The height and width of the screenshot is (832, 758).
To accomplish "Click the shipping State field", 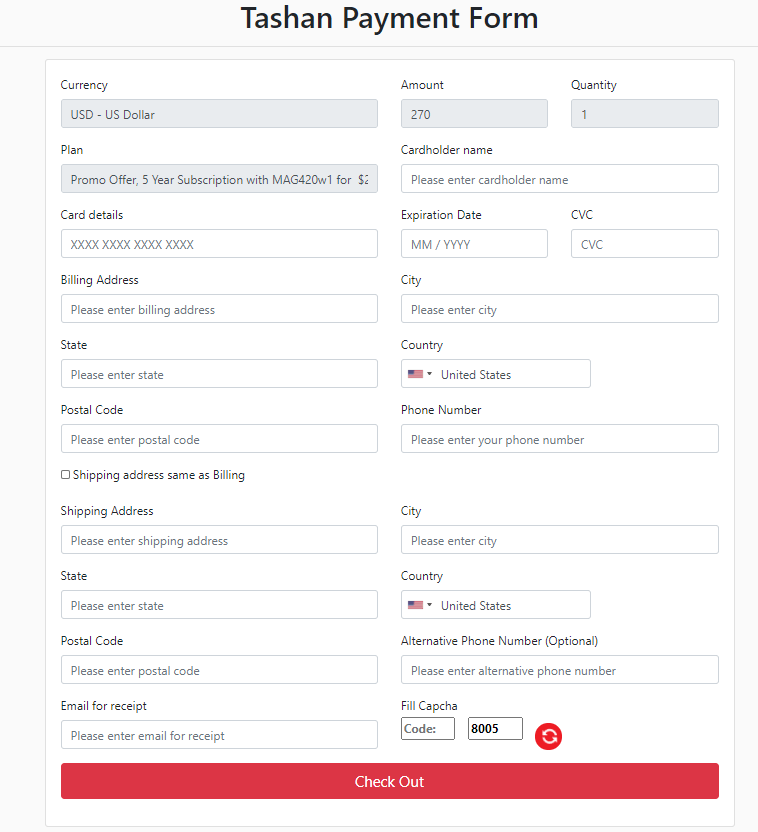I will click(219, 605).
